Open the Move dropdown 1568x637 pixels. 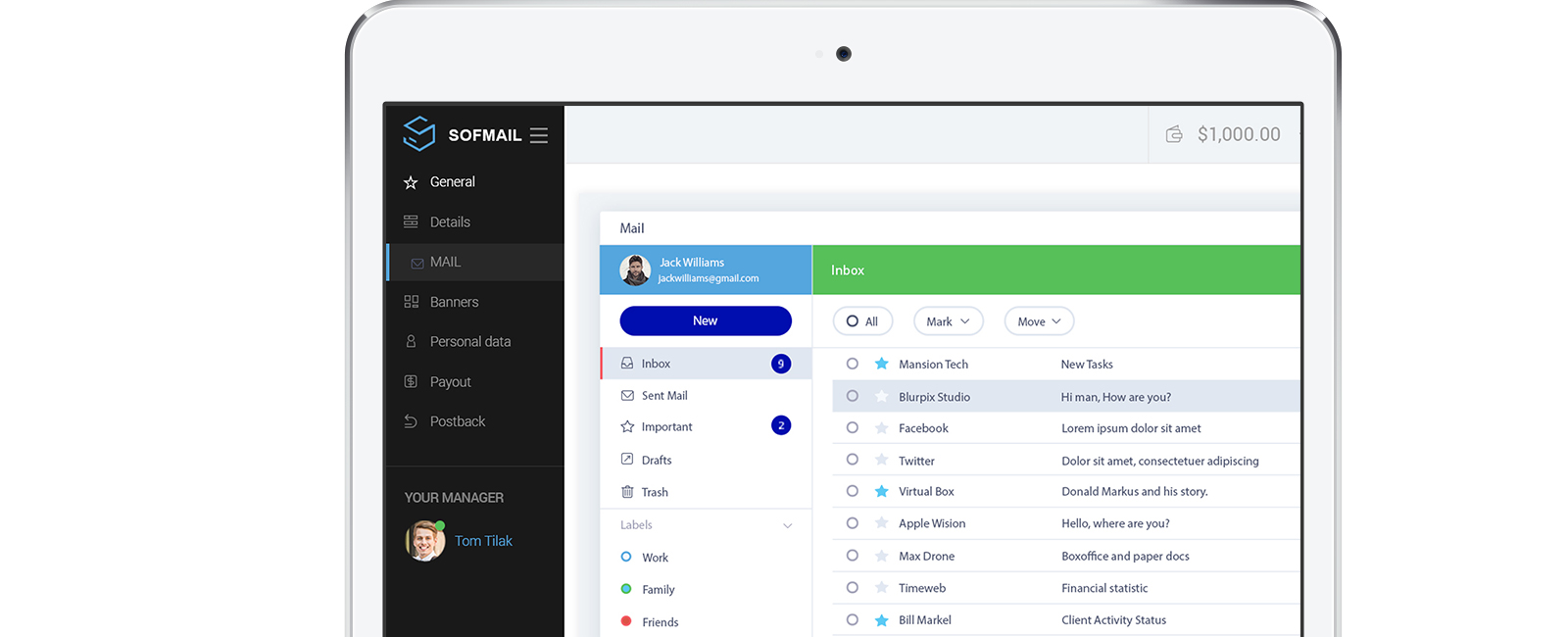point(1039,321)
